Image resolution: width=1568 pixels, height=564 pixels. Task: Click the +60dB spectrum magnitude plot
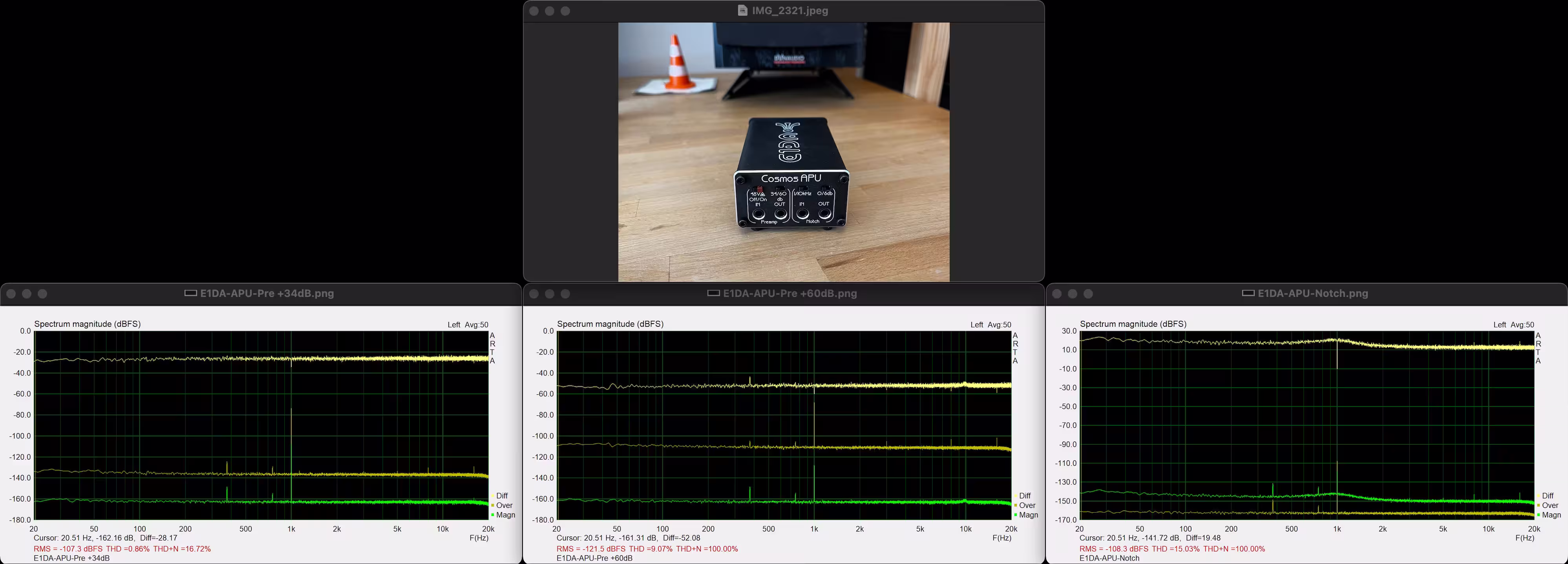784,425
